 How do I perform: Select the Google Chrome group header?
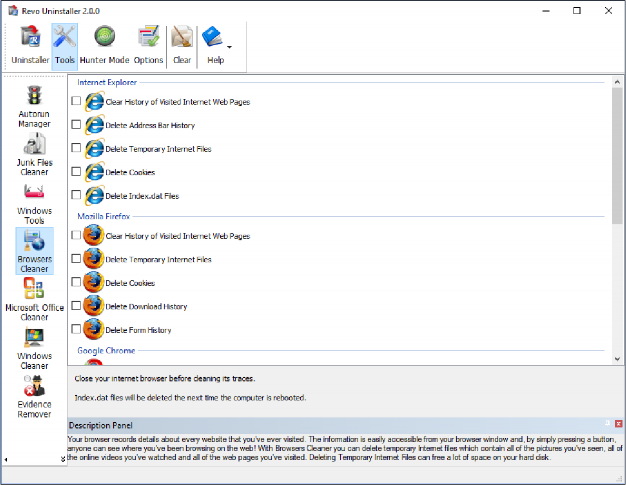click(106, 350)
